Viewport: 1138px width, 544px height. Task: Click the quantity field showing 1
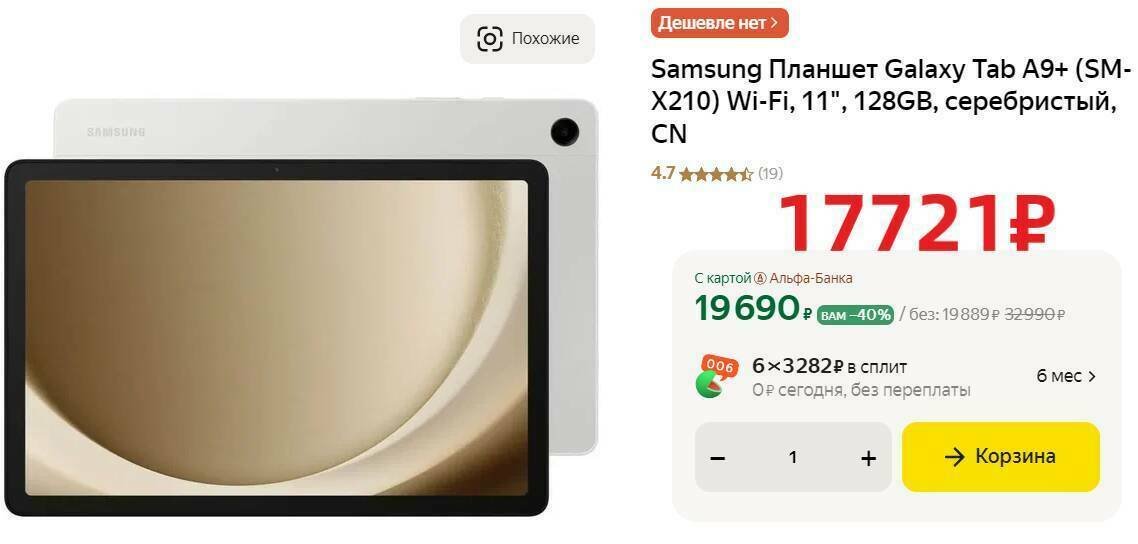click(x=793, y=458)
